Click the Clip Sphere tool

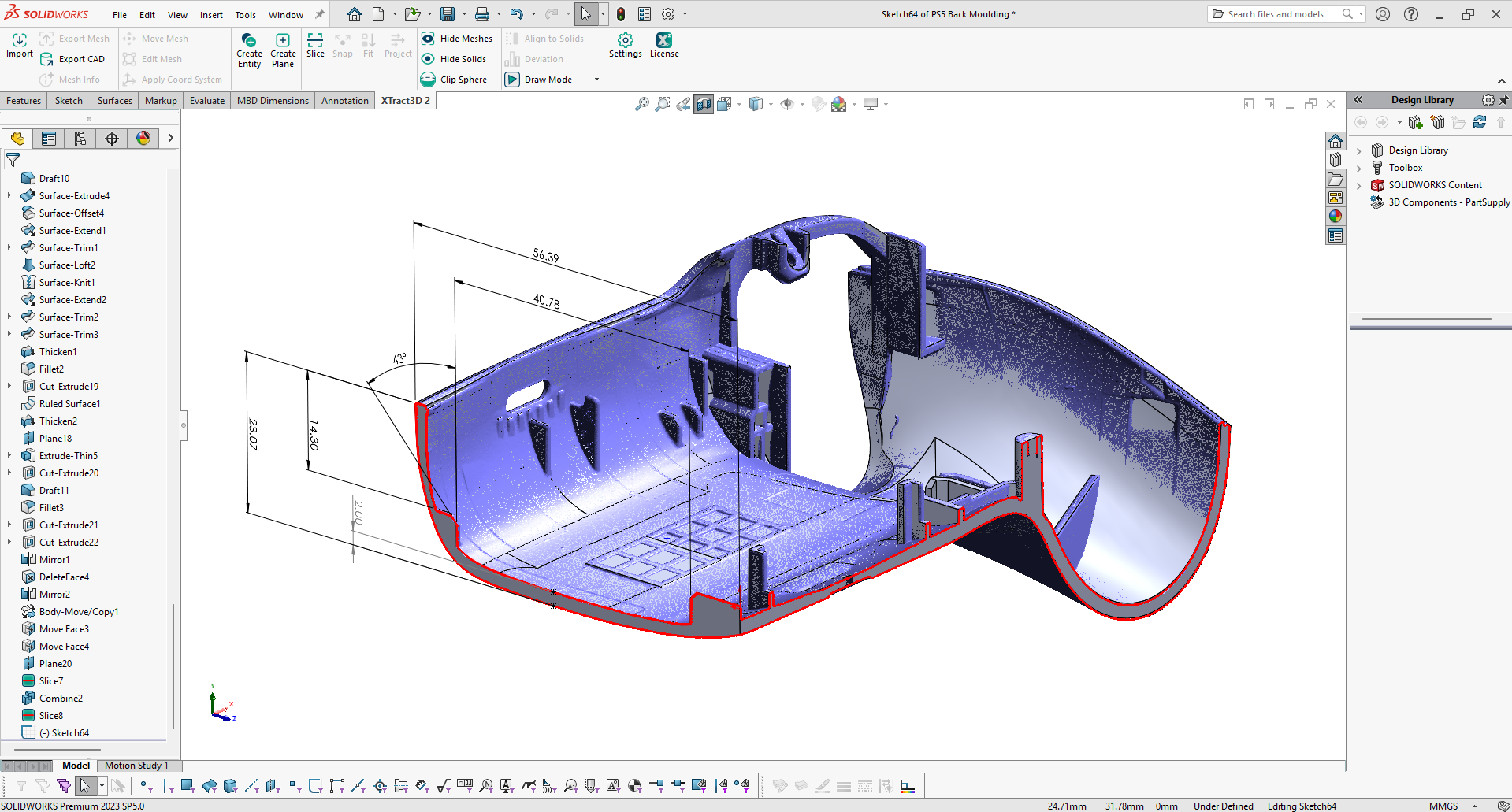click(457, 79)
